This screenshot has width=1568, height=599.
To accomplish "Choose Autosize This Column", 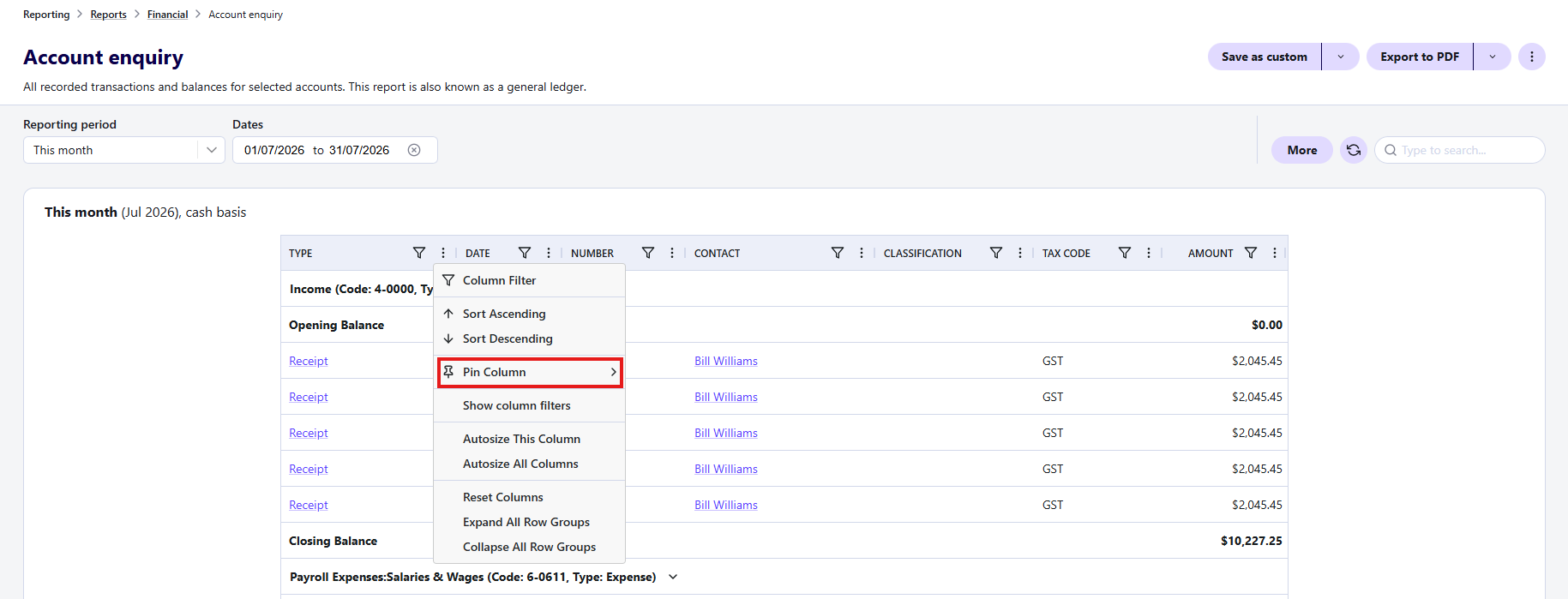I will 530,439.
